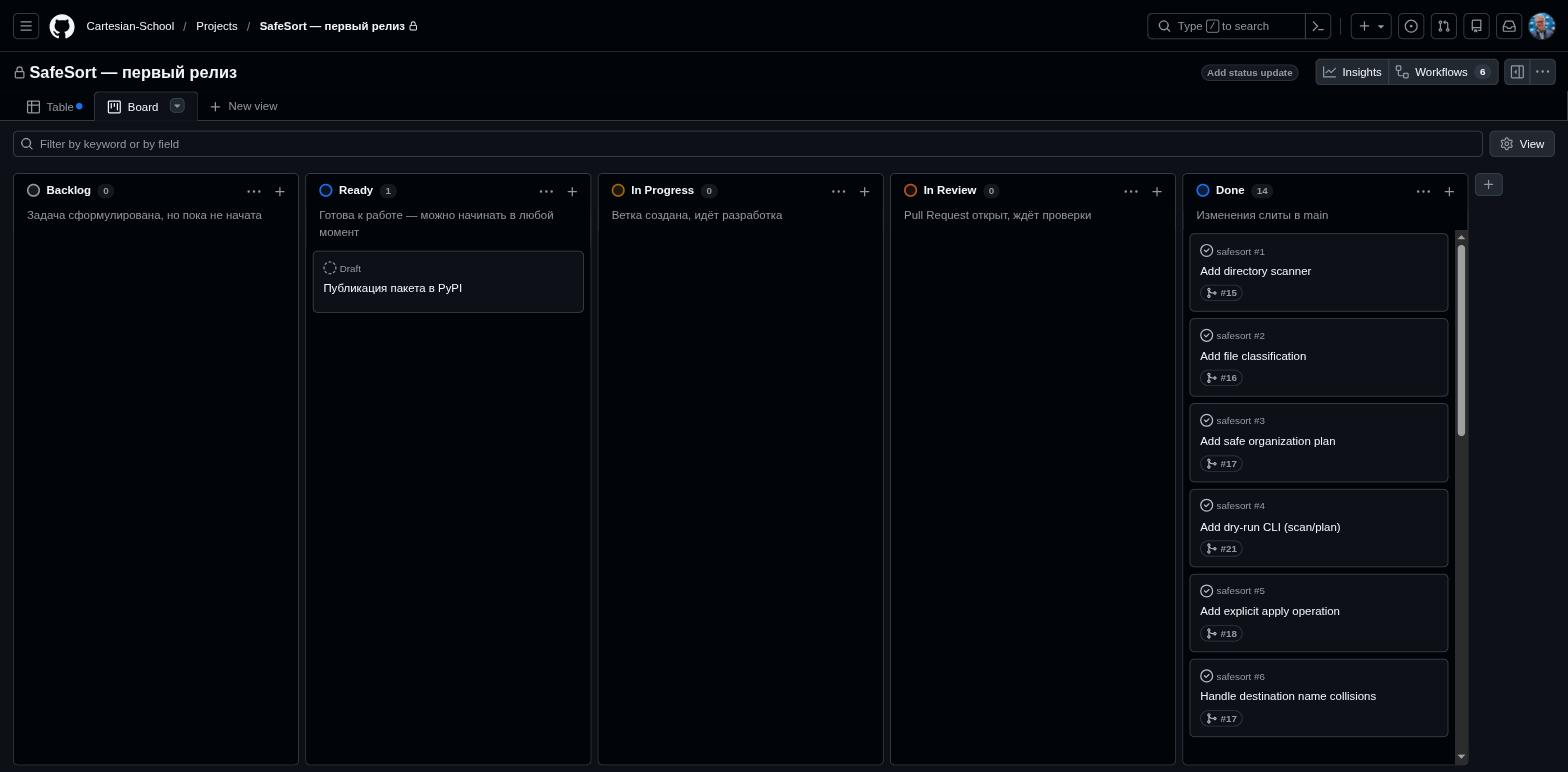
Task: Open the user avatar menu
Action: coord(1542,26)
